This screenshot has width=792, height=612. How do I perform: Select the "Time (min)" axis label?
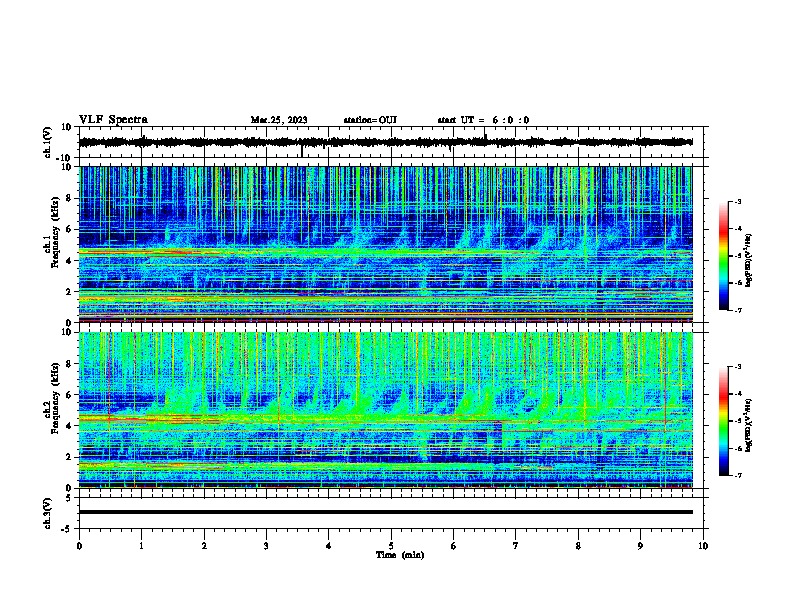(400, 555)
